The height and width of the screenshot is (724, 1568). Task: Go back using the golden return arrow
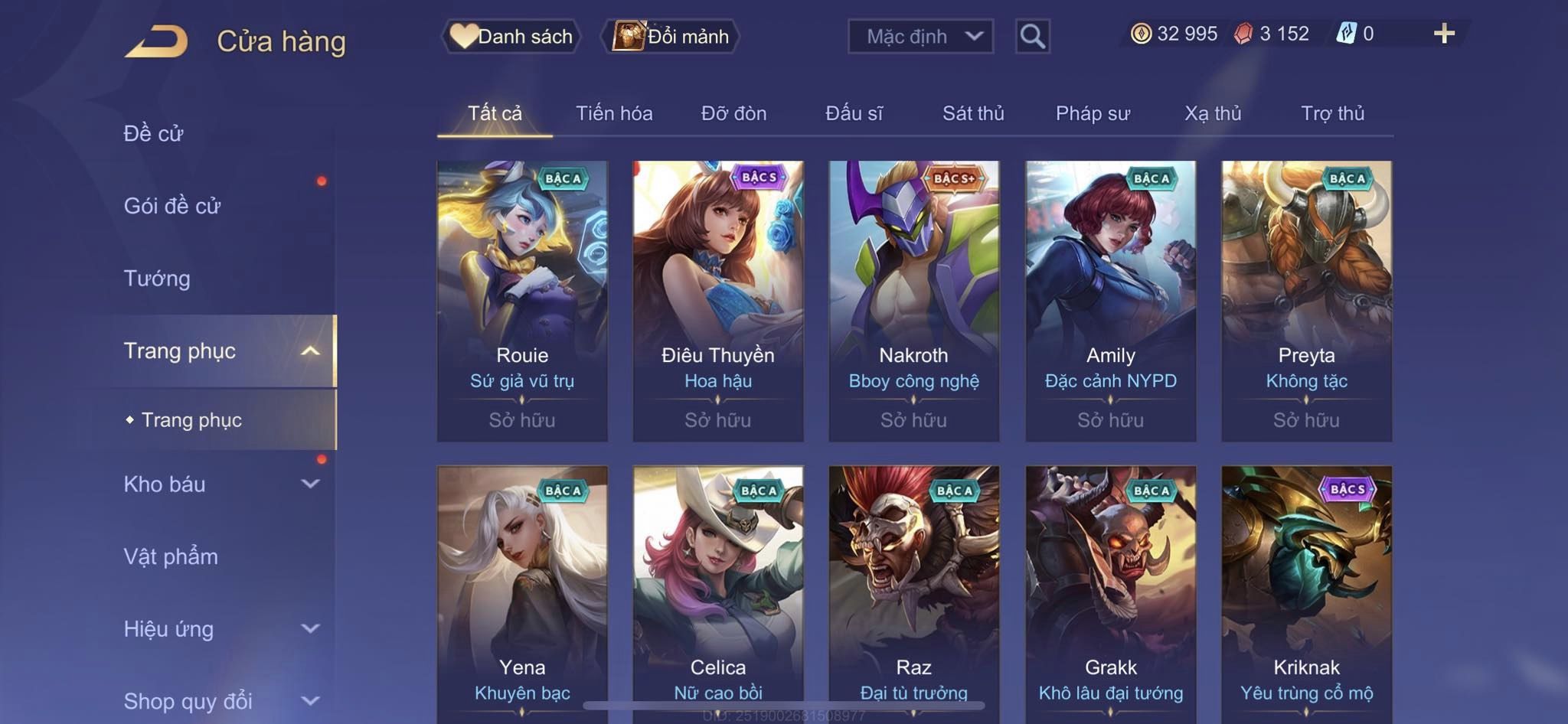tap(156, 41)
